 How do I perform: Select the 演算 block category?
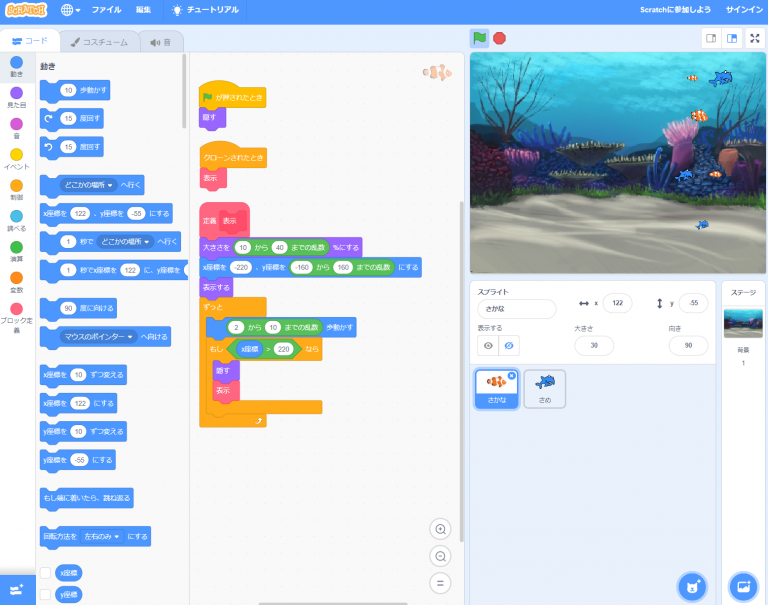[x=17, y=252]
